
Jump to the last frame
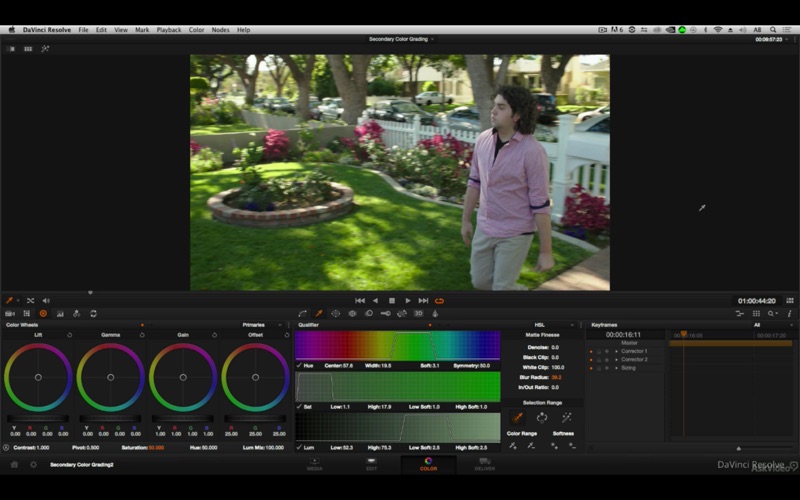tap(423, 301)
